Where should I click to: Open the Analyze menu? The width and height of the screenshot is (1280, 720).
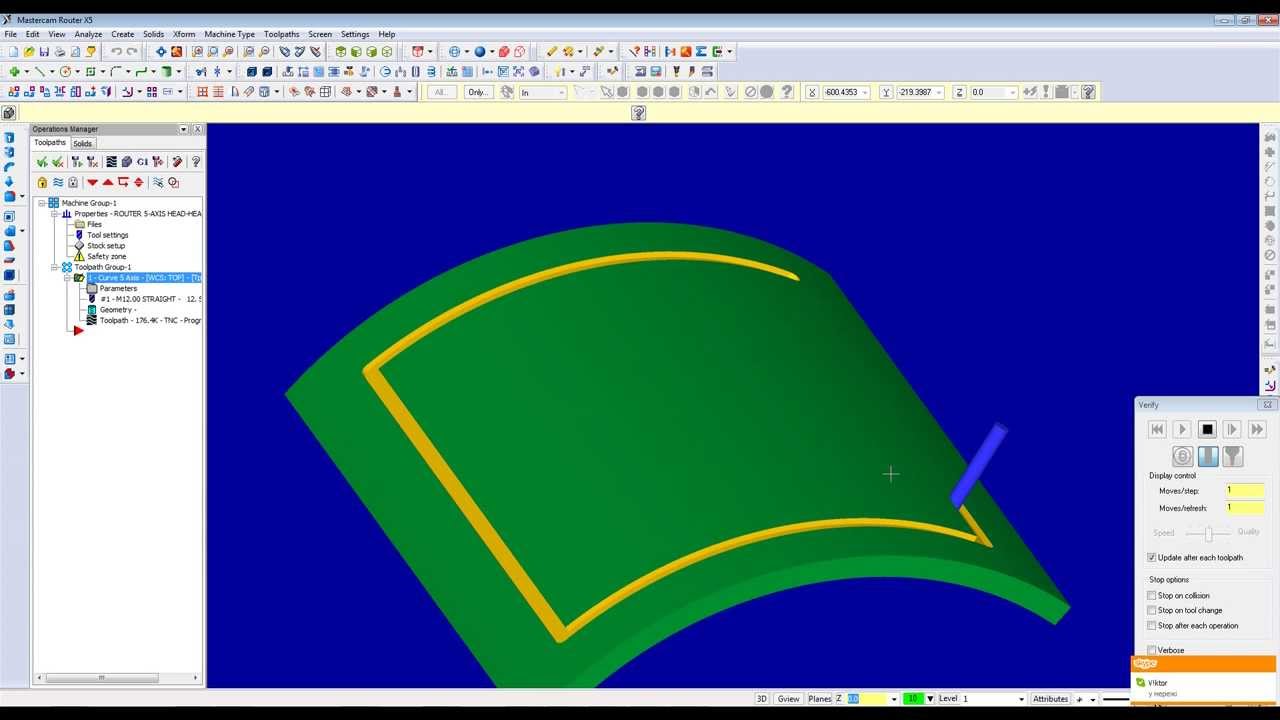[88, 34]
